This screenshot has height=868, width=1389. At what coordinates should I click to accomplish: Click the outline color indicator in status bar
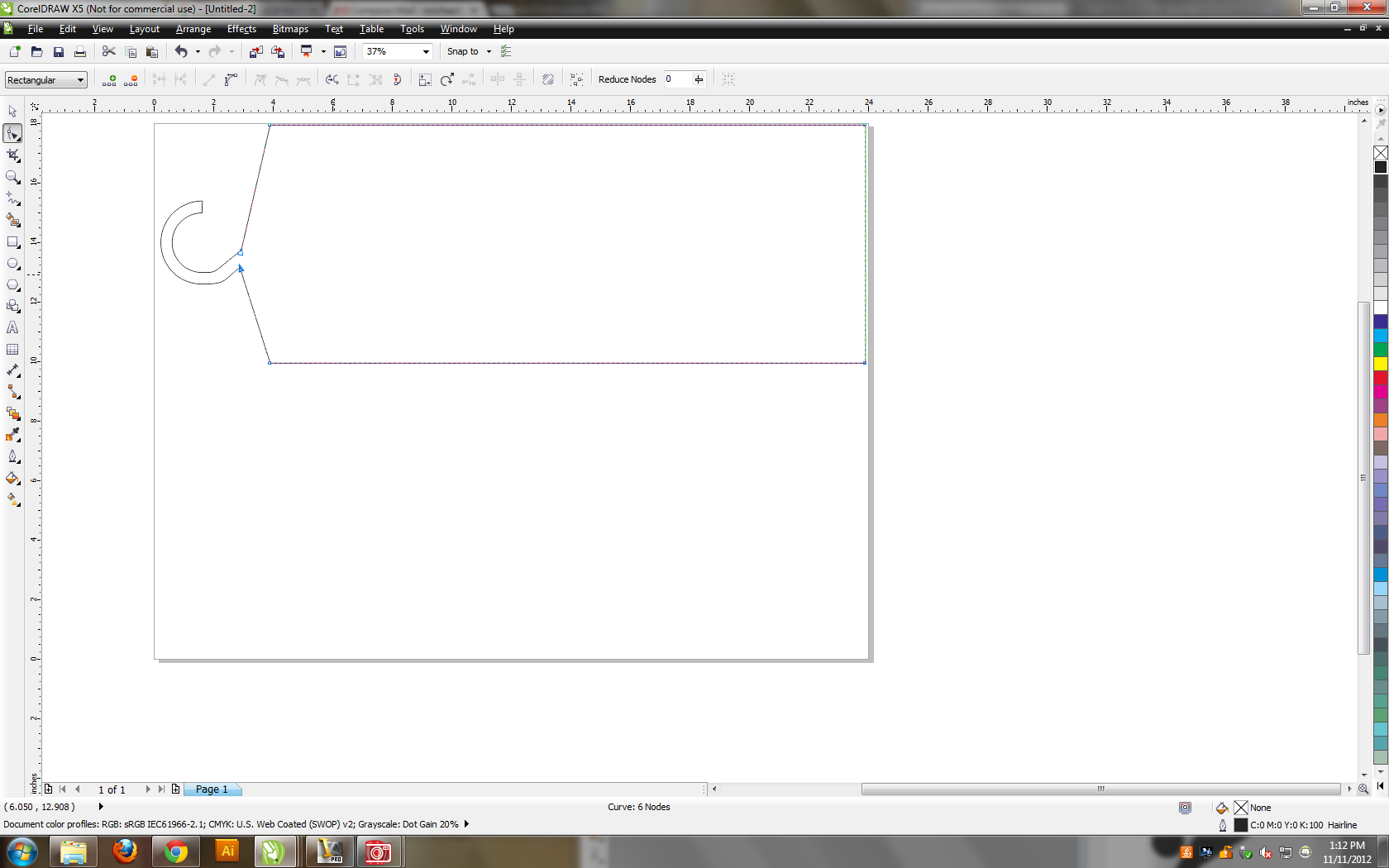tap(1241, 825)
